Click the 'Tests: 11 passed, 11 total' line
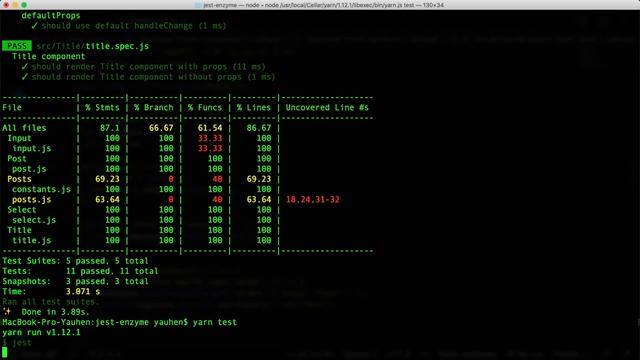Image resolution: width=640 pixels, height=360 pixels. tap(80, 271)
